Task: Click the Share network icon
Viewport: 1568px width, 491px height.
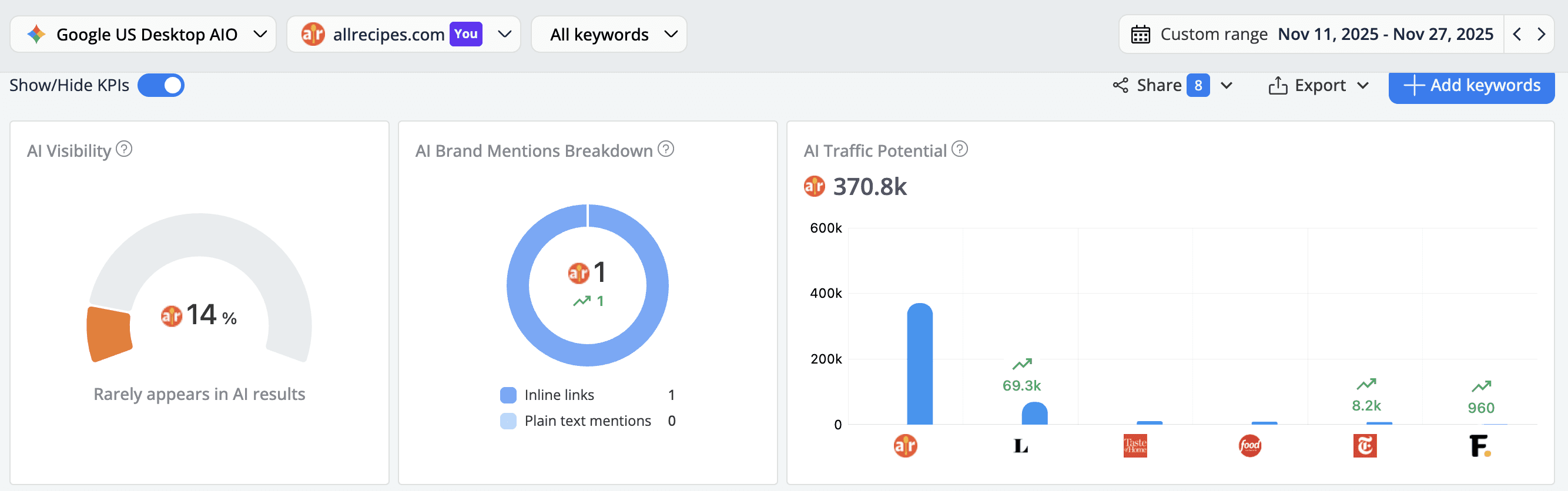Action: [1121, 85]
